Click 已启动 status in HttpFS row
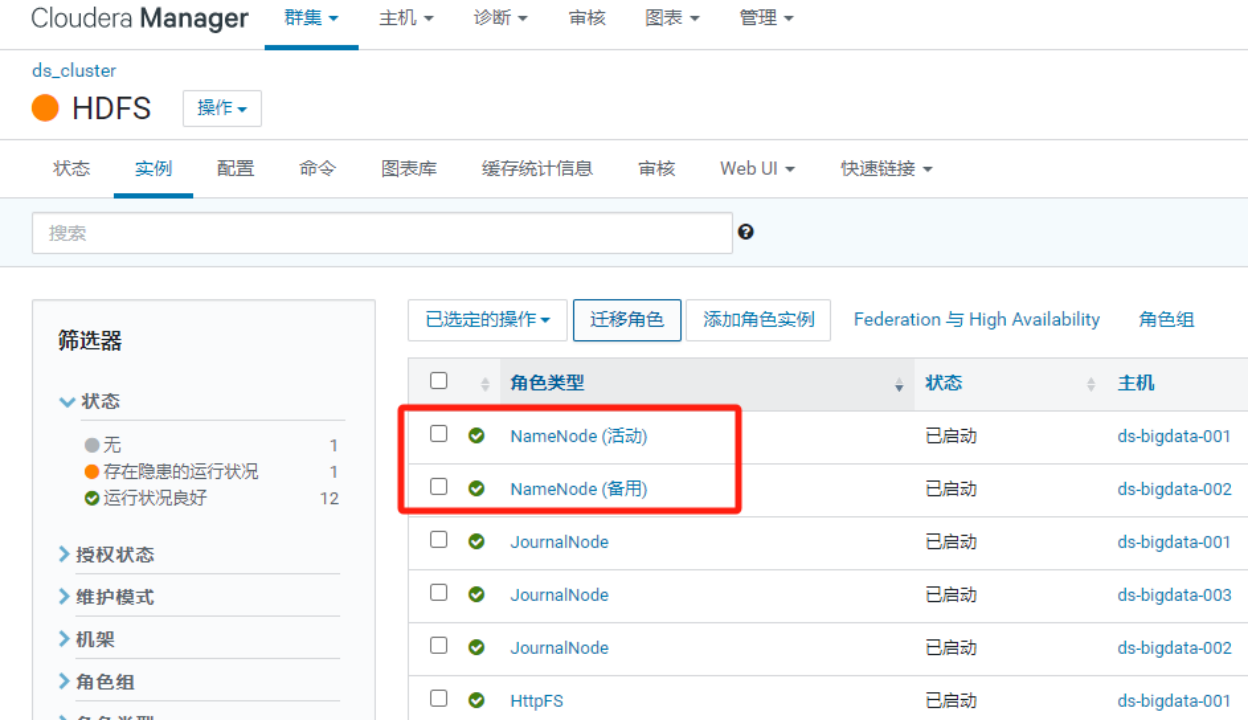Viewport: 1248px width, 720px height. point(951,701)
